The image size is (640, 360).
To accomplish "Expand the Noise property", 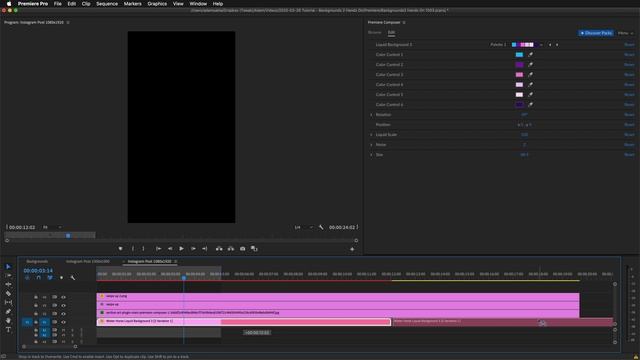I will [371, 145].
